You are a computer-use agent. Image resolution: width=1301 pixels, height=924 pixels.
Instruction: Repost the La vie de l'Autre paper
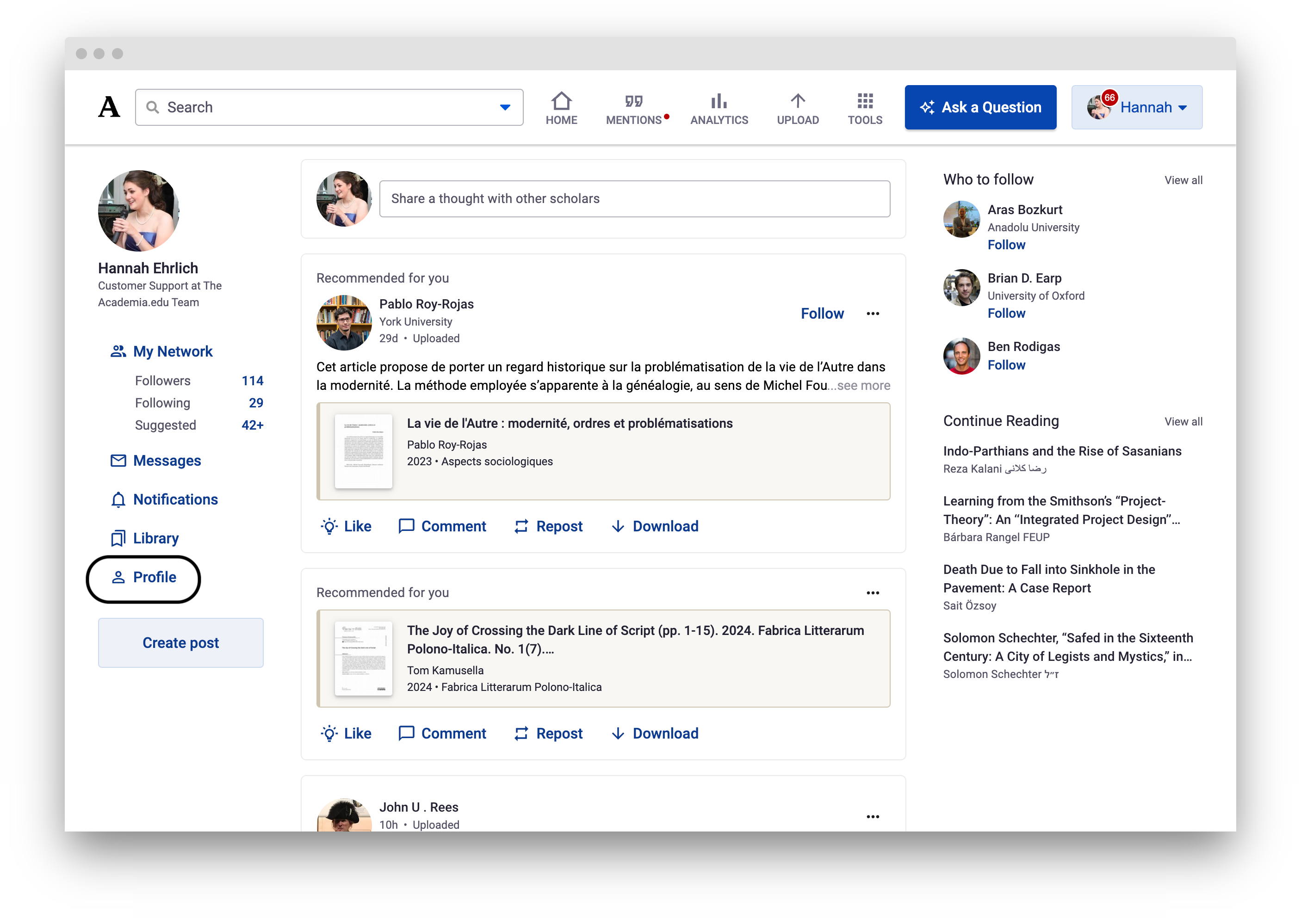[x=548, y=526]
